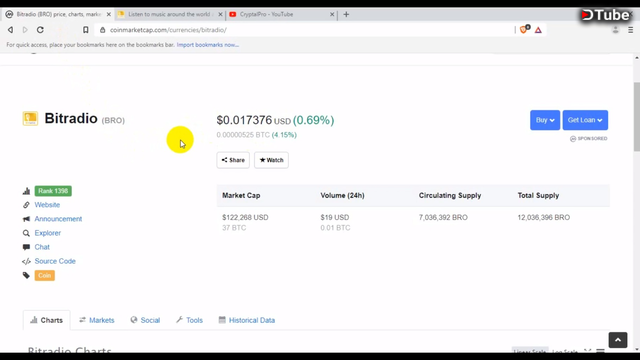Screen dimensions: 640x360
Task: Click the chain link icon beside Website
Action: point(26,205)
